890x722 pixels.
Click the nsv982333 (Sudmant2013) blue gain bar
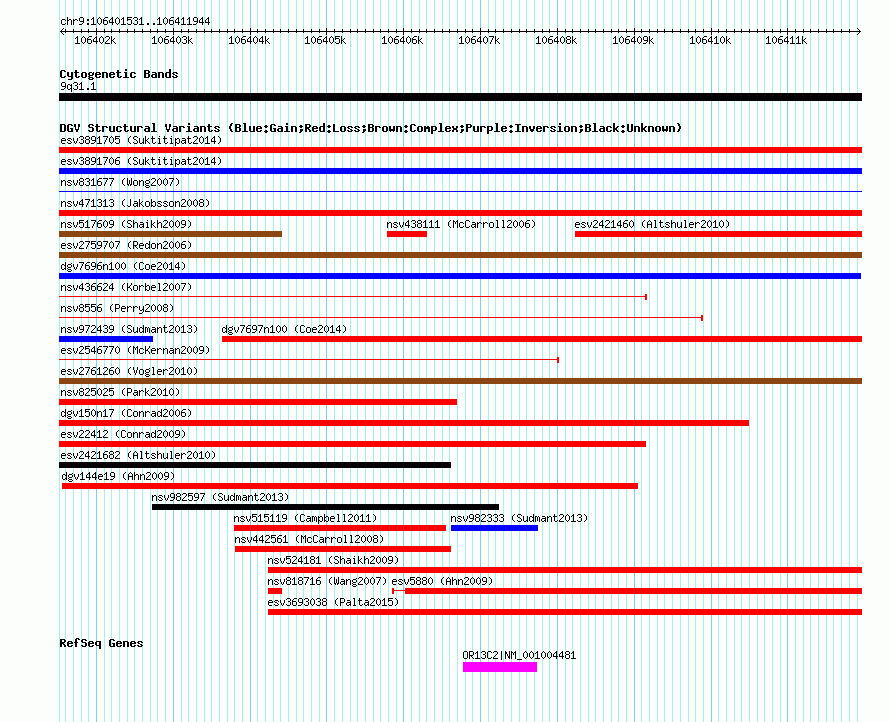(x=494, y=528)
